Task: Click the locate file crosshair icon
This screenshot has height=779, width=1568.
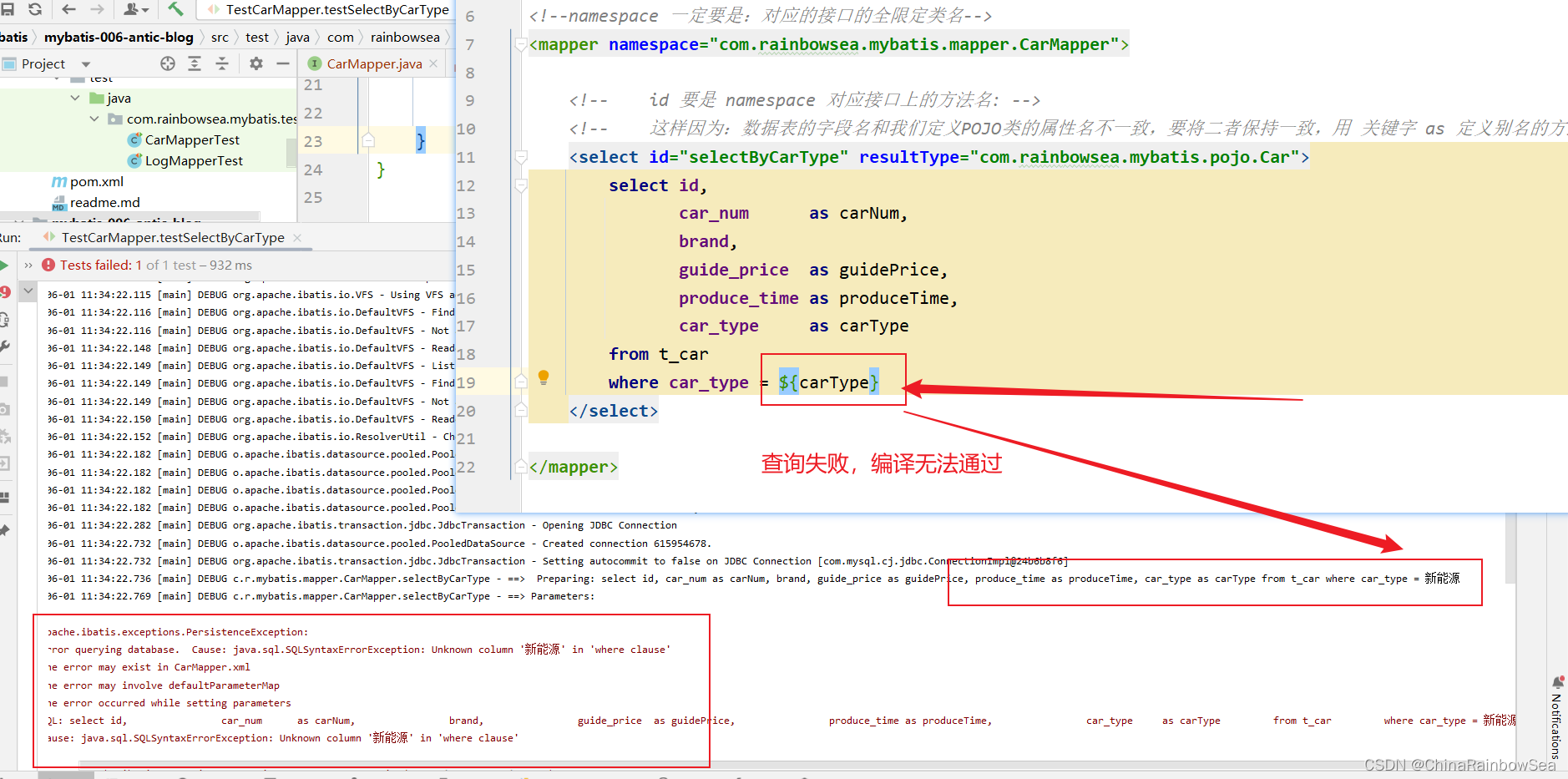Action: [168, 63]
